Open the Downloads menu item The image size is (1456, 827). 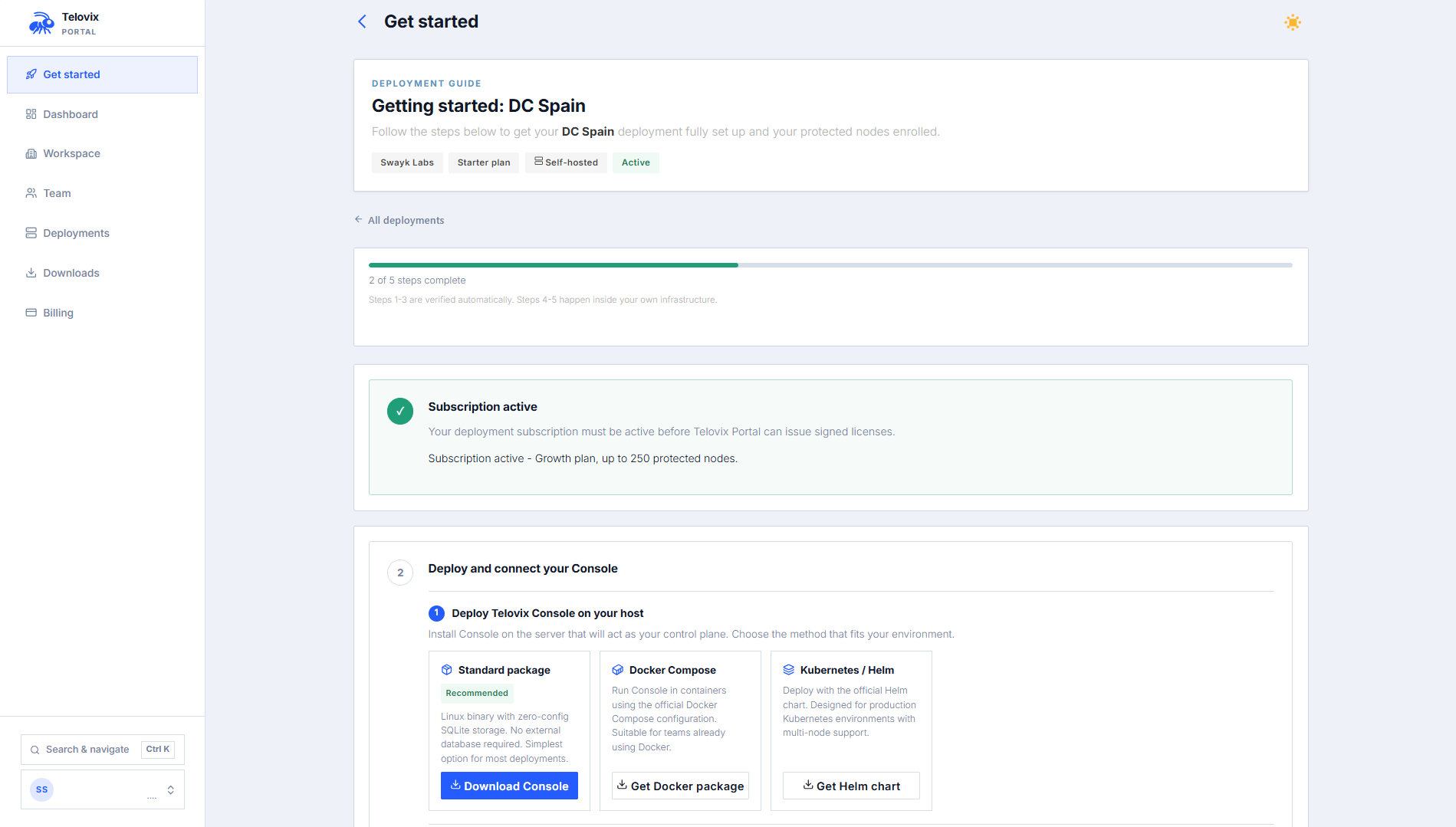pyautogui.click(x=102, y=273)
